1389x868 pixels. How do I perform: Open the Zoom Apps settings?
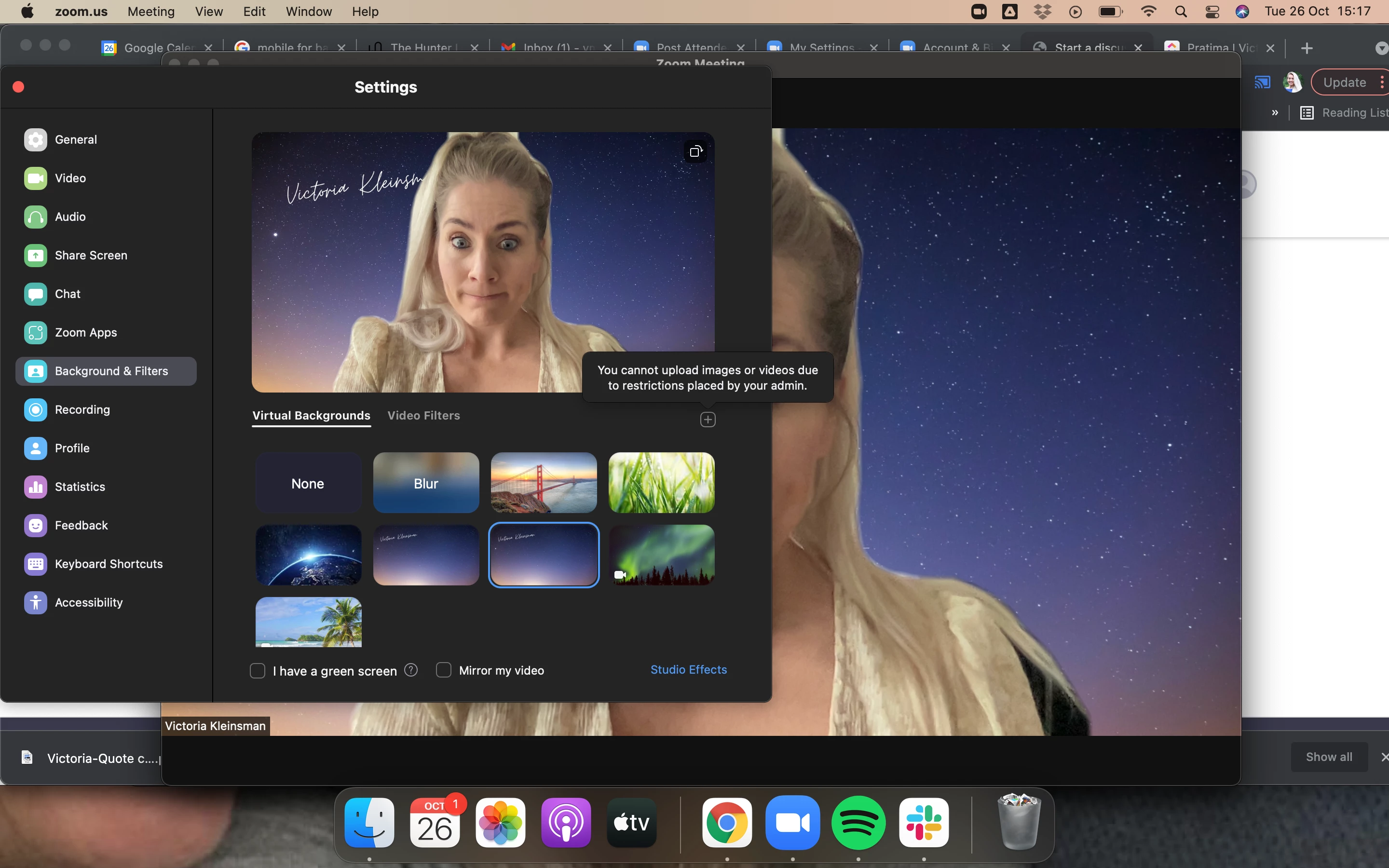click(x=85, y=332)
